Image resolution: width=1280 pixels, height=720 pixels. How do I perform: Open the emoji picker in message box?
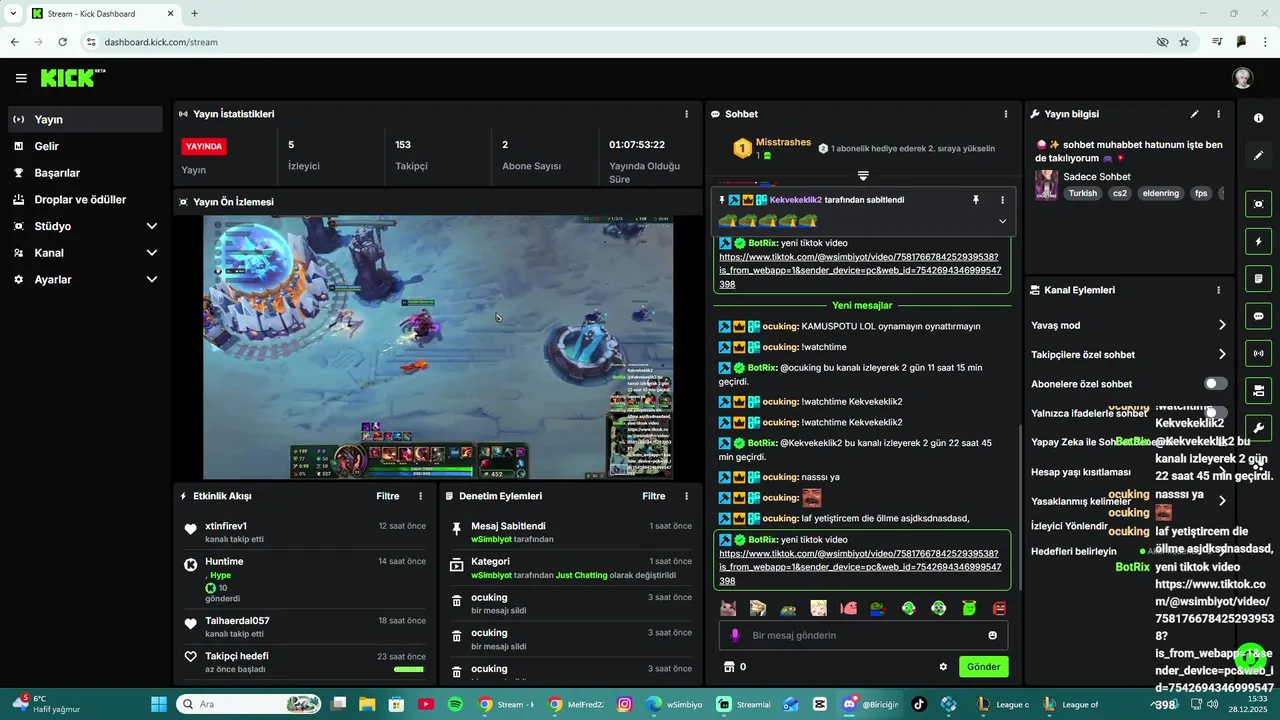click(992, 635)
